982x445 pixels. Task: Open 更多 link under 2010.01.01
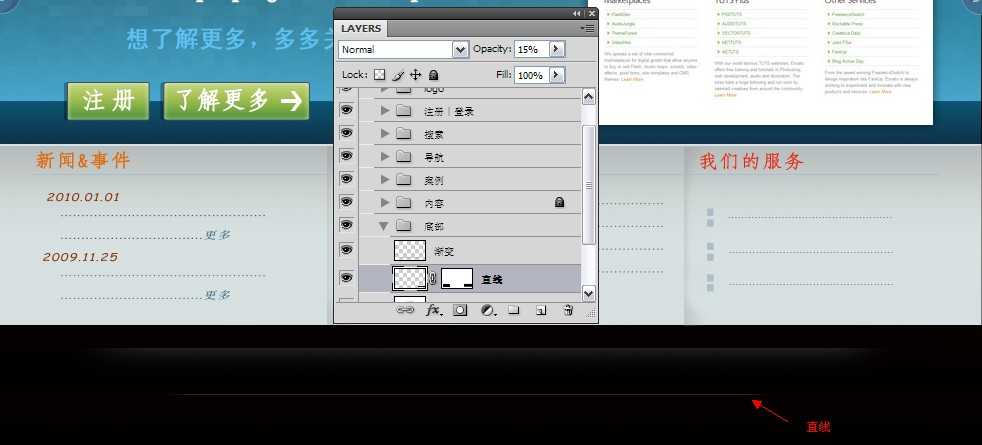(x=218, y=235)
